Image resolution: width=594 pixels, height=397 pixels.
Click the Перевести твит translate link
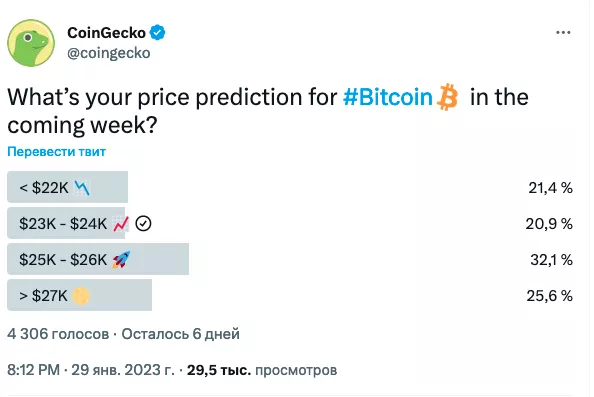coord(56,152)
